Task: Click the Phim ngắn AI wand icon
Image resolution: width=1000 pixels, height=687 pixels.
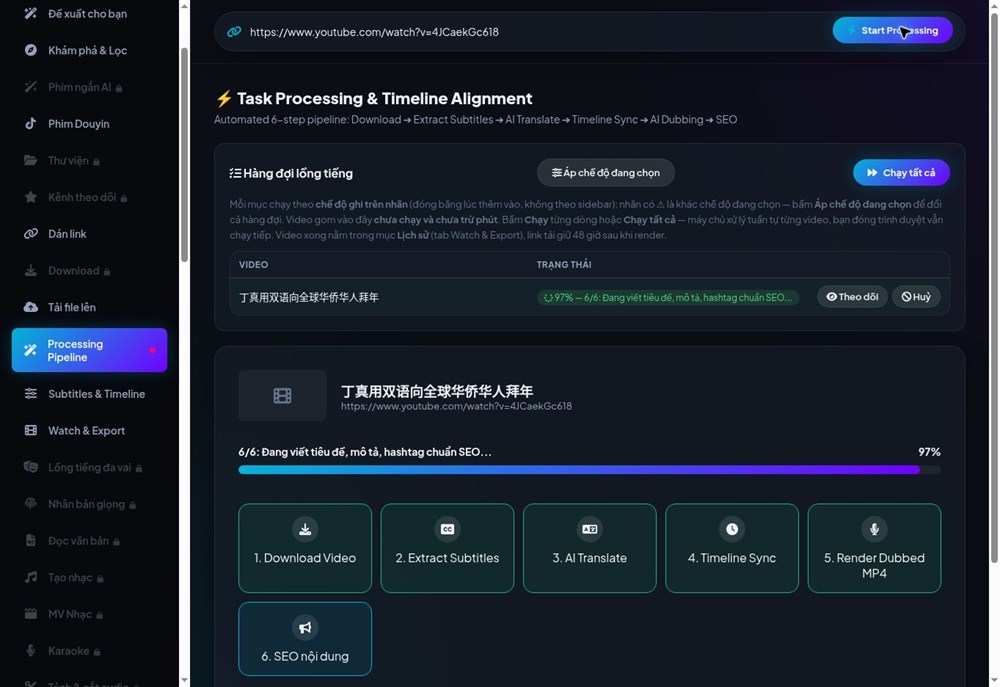Action: pyautogui.click(x=31, y=87)
